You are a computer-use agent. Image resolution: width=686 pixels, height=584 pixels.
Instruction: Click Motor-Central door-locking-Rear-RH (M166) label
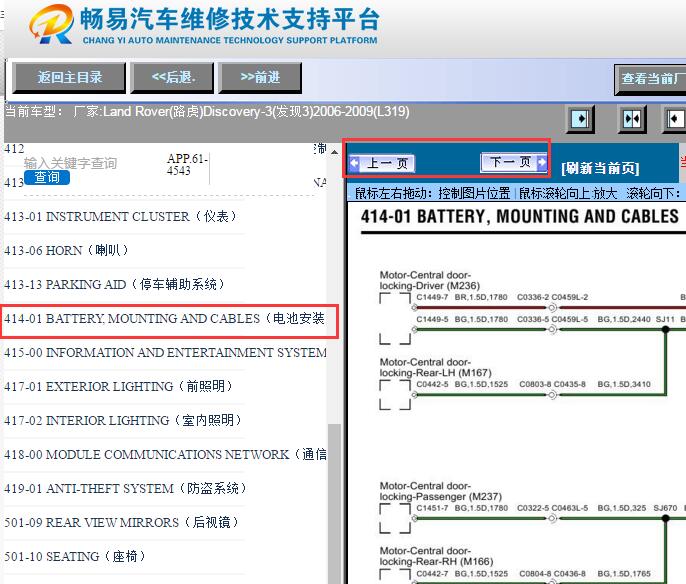point(436,556)
